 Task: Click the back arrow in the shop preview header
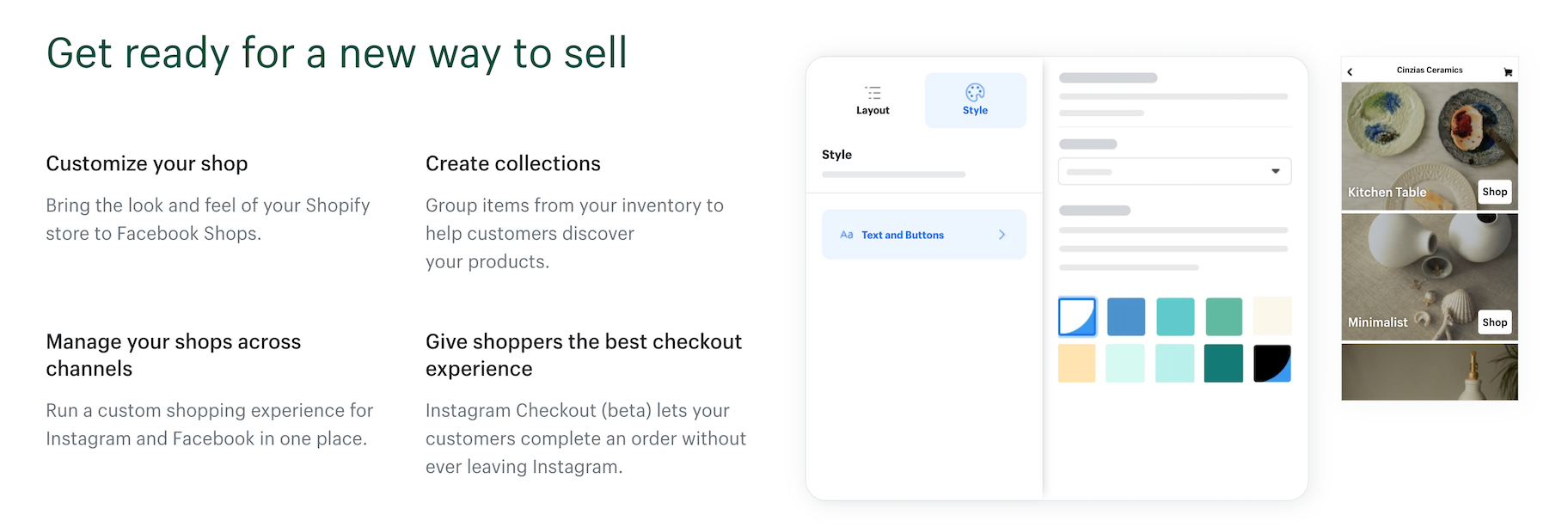click(1350, 71)
